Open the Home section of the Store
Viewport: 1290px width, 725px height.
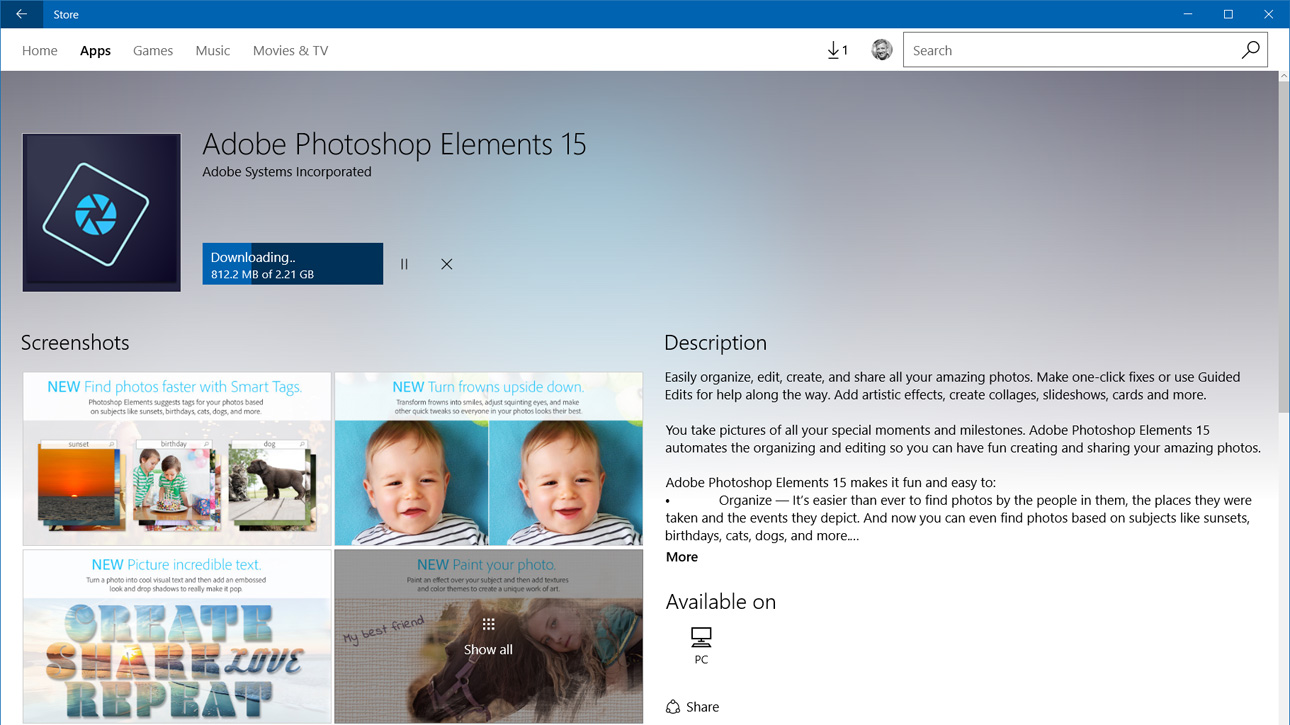tap(39, 50)
